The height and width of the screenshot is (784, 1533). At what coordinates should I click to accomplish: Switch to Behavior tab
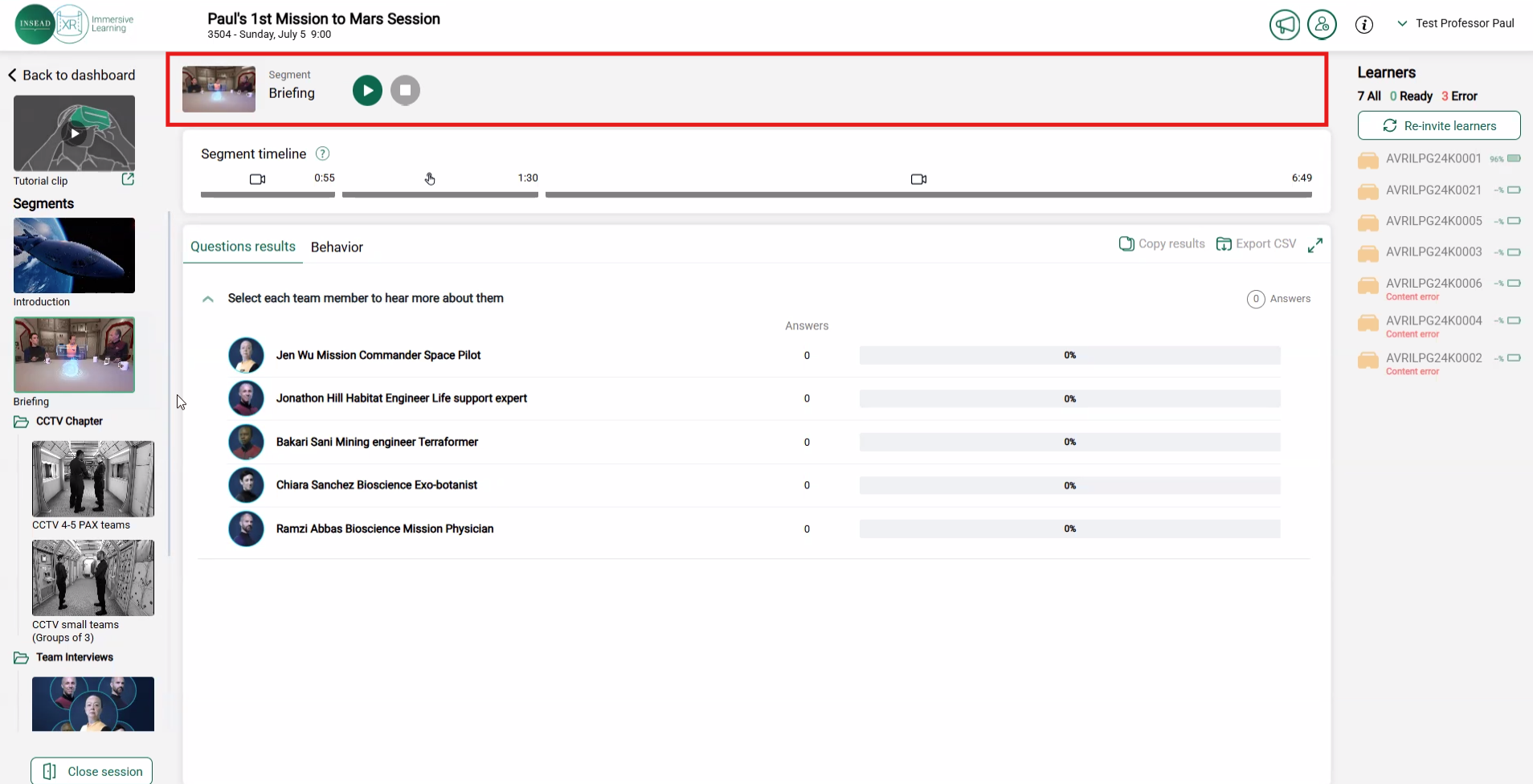pyautogui.click(x=337, y=247)
